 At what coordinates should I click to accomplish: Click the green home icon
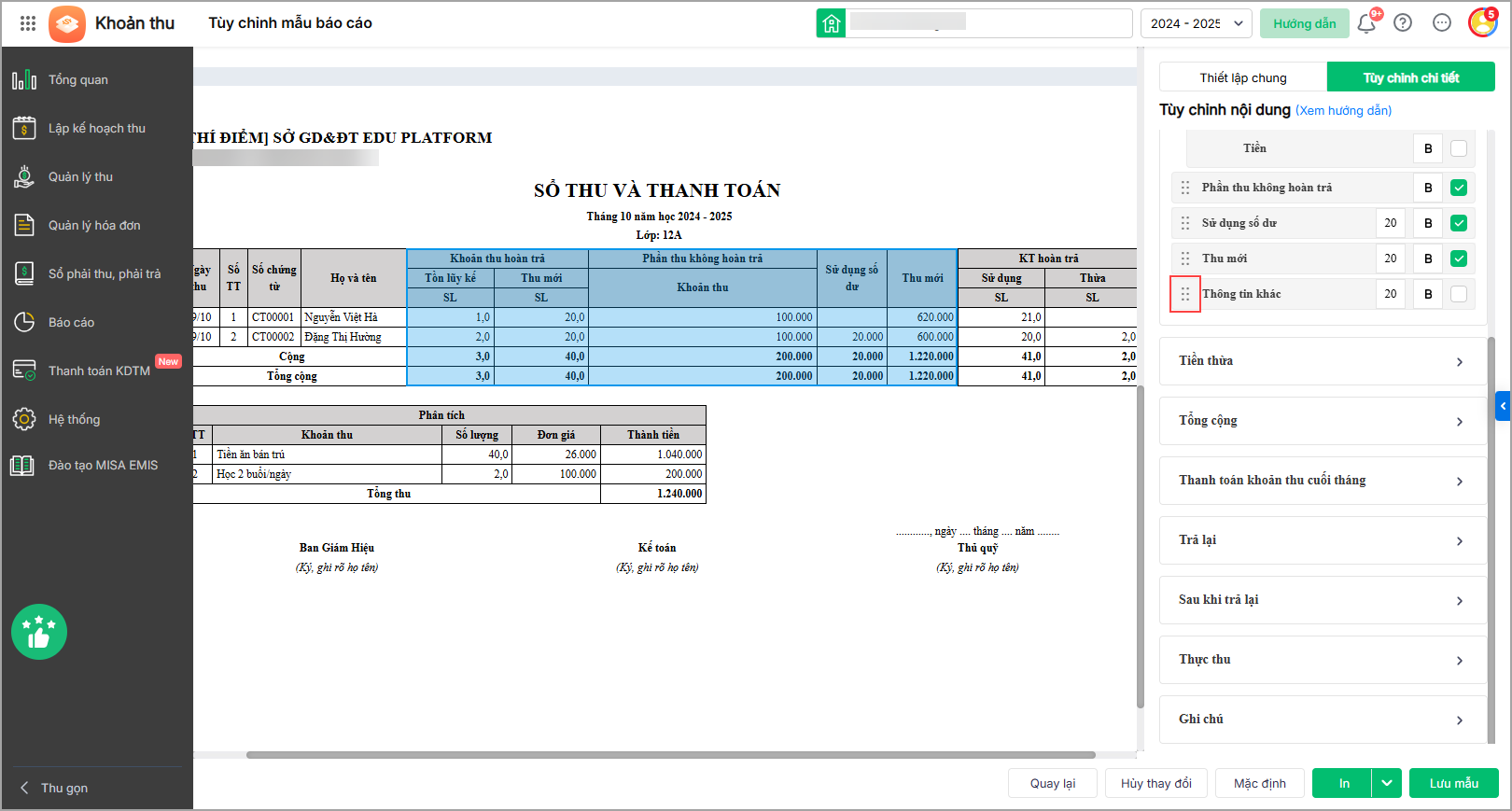pyautogui.click(x=831, y=23)
